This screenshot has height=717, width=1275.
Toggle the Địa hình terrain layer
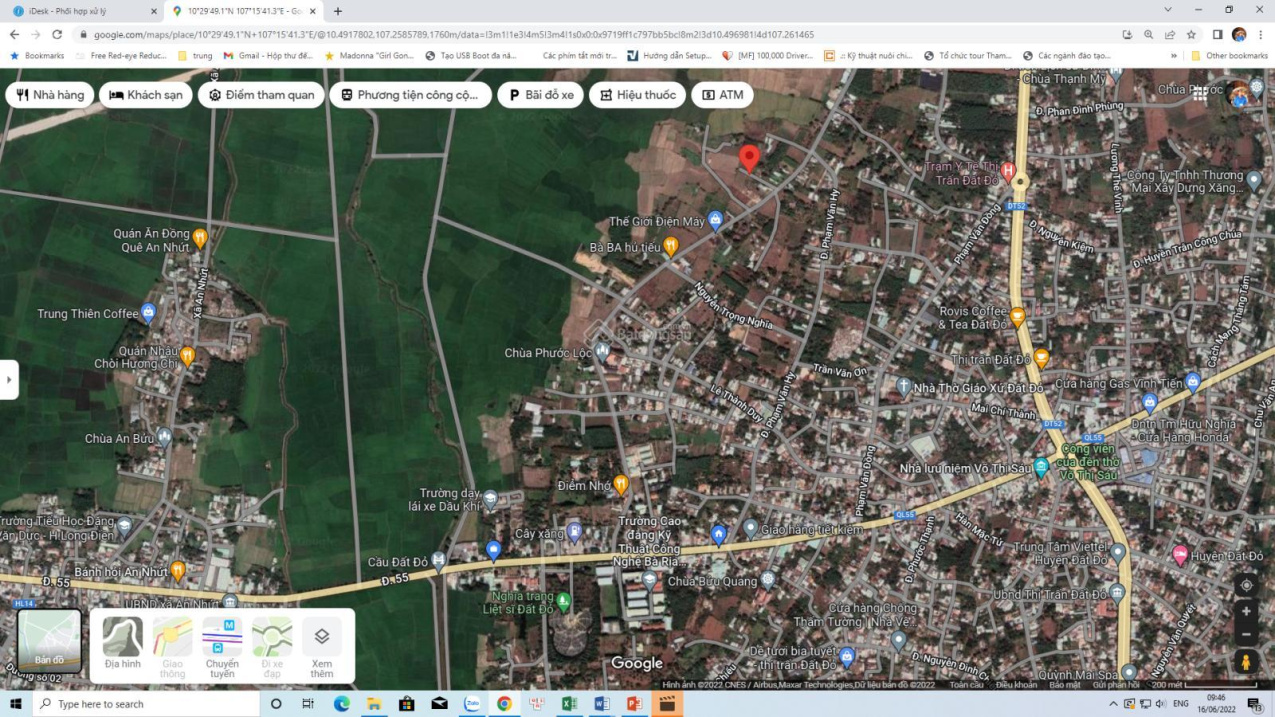123,643
